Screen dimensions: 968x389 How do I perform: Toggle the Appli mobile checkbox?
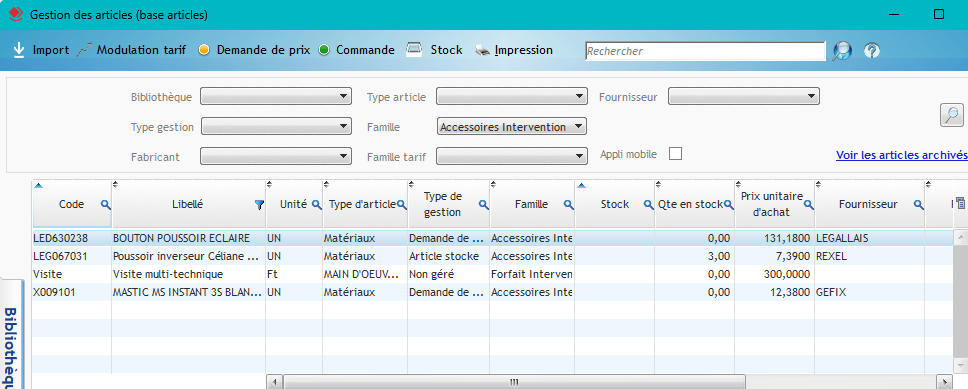click(675, 154)
